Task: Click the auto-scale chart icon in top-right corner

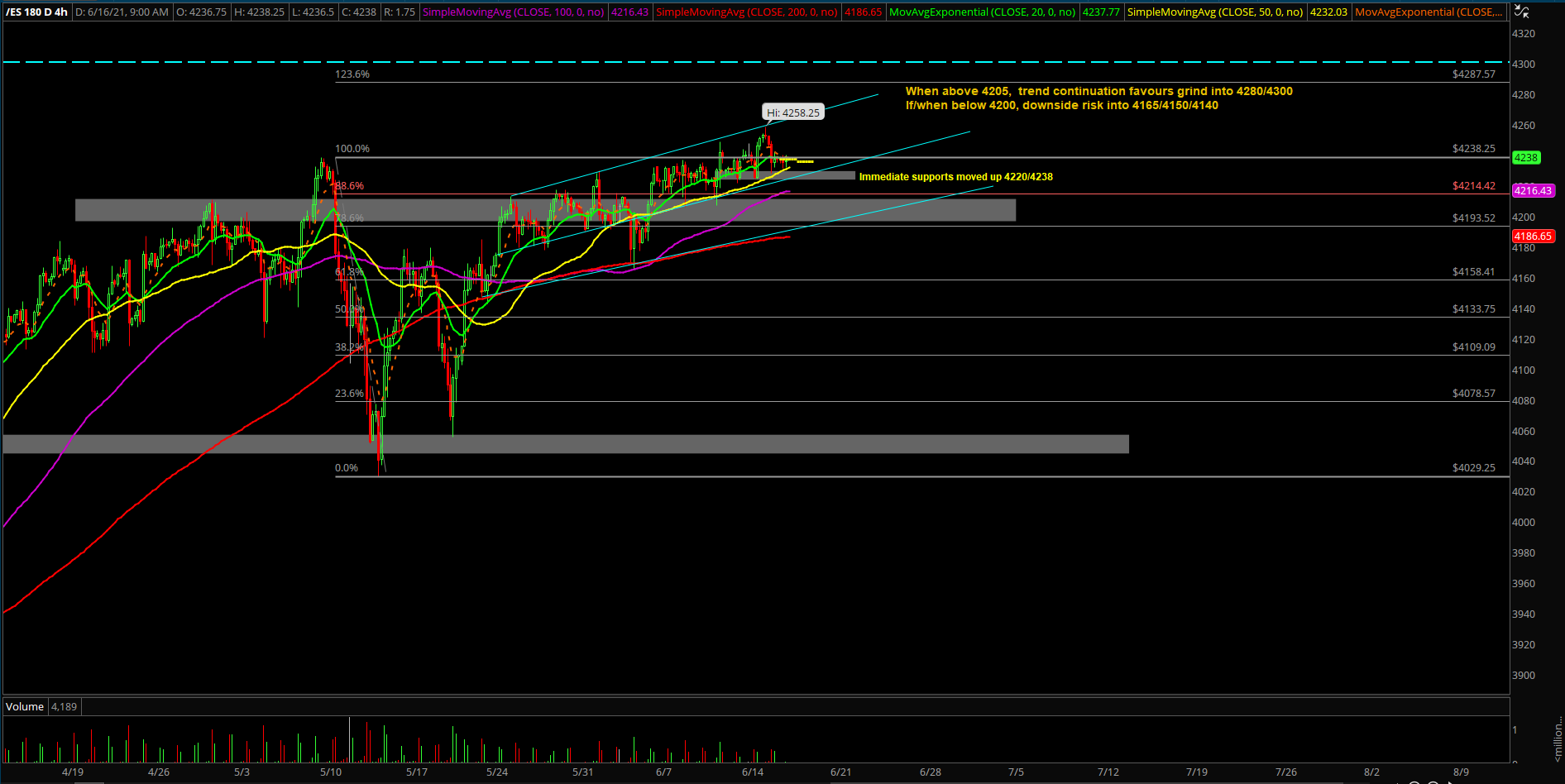Action: pos(1521,11)
